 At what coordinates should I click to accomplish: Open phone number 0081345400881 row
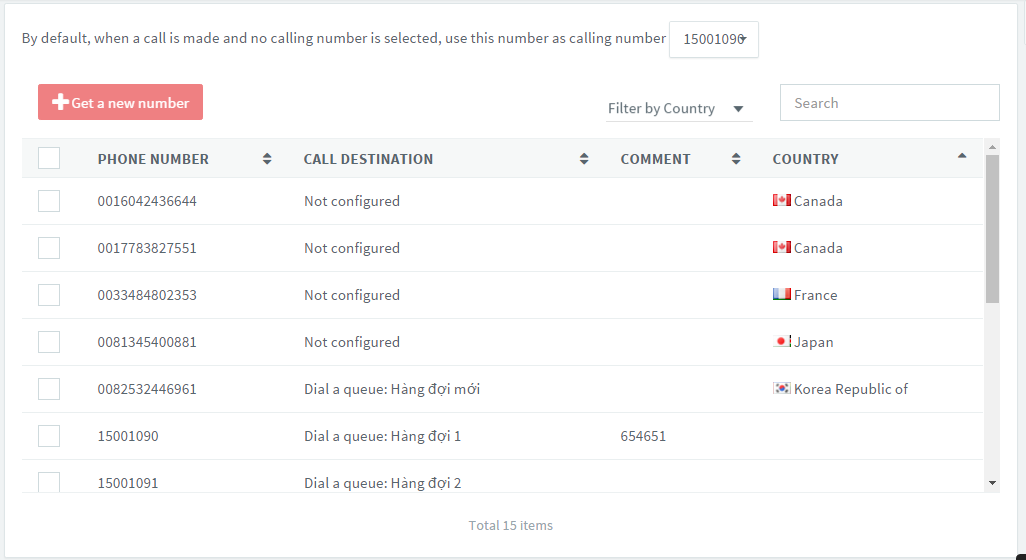pos(503,342)
